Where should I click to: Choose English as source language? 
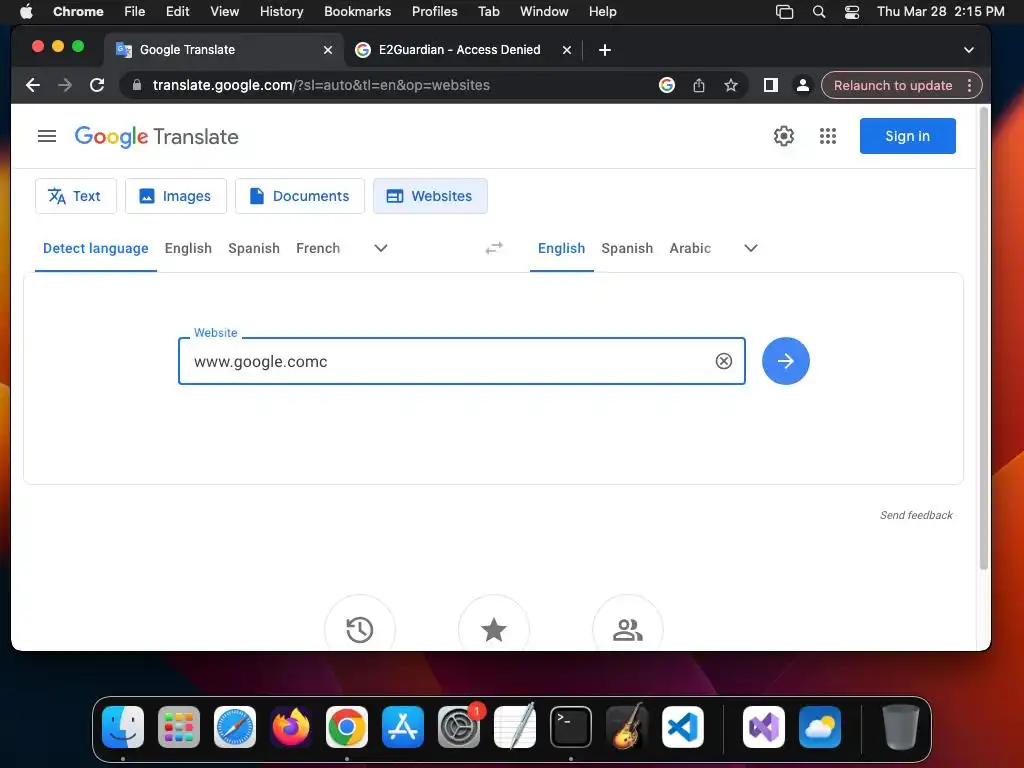[188, 248]
